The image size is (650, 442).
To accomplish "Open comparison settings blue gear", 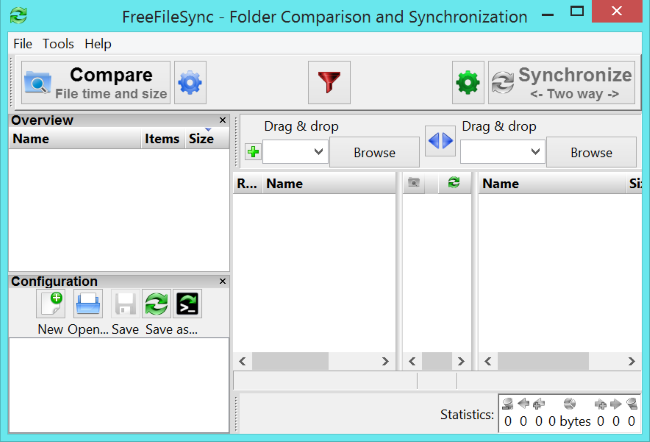I will [190, 83].
